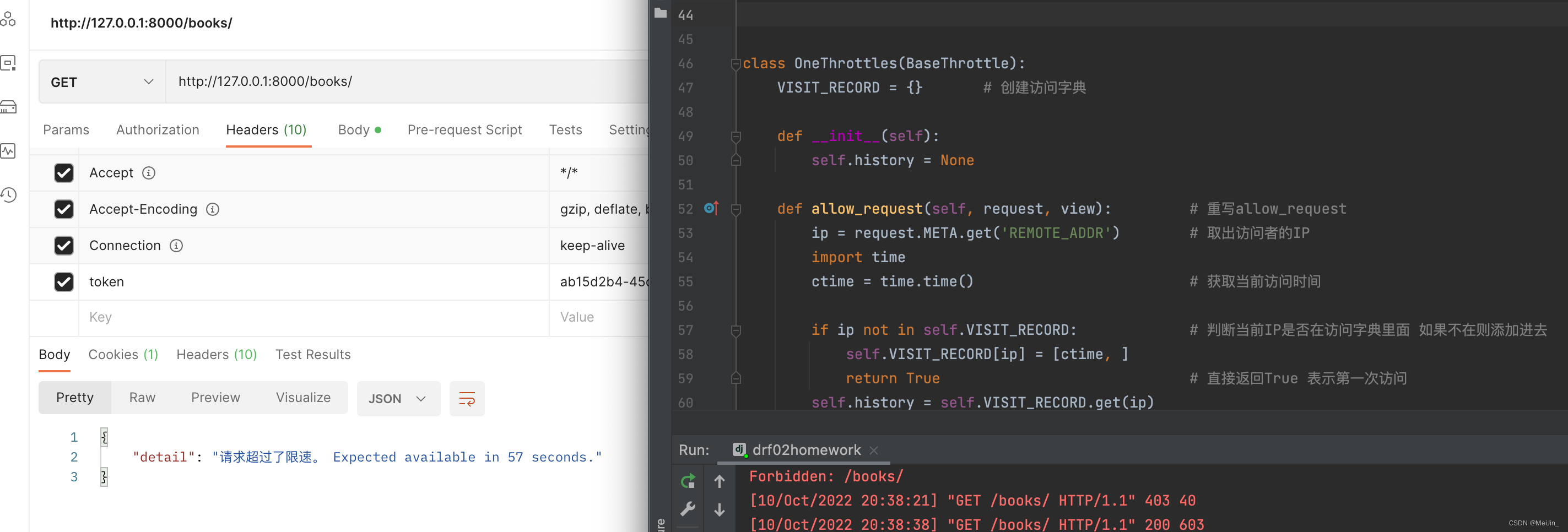Image resolution: width=1568 pixels, height=532 pixels.
Task: Uncheck the Accept-Encoding header checkbox
Action: tap(64, 209)
